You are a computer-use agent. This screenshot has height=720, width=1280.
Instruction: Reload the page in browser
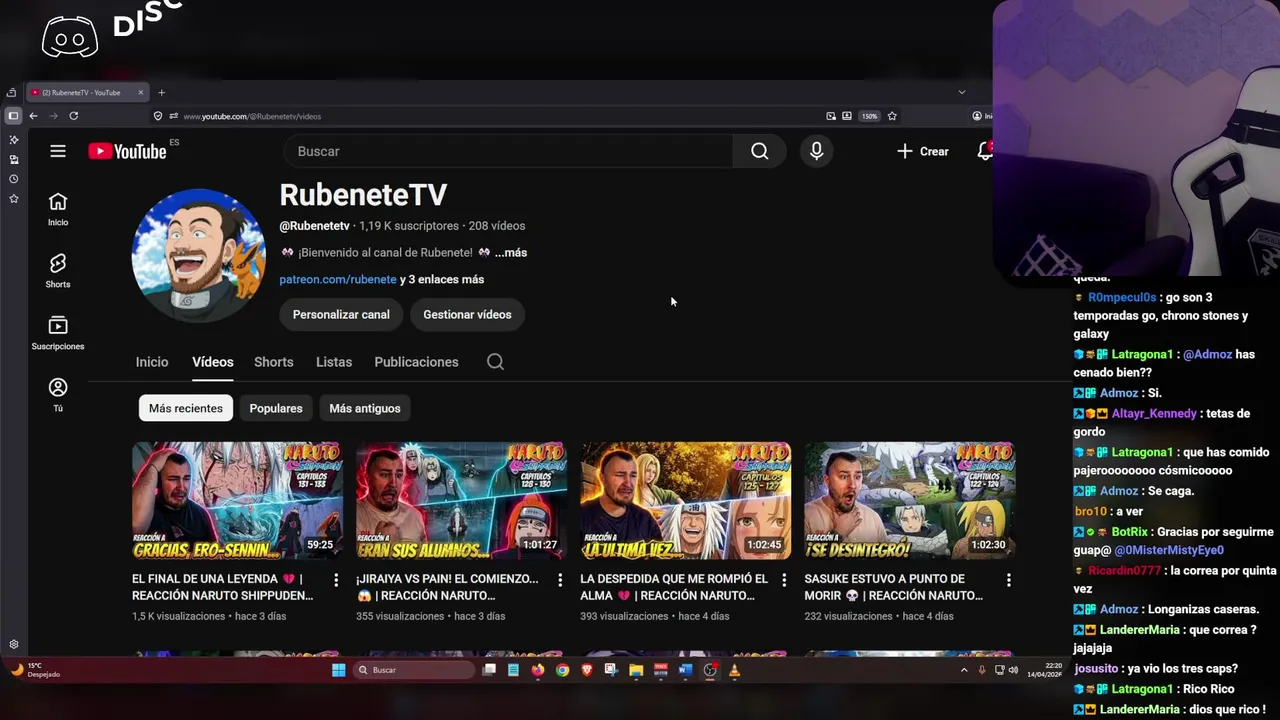[x=73, y=116]
